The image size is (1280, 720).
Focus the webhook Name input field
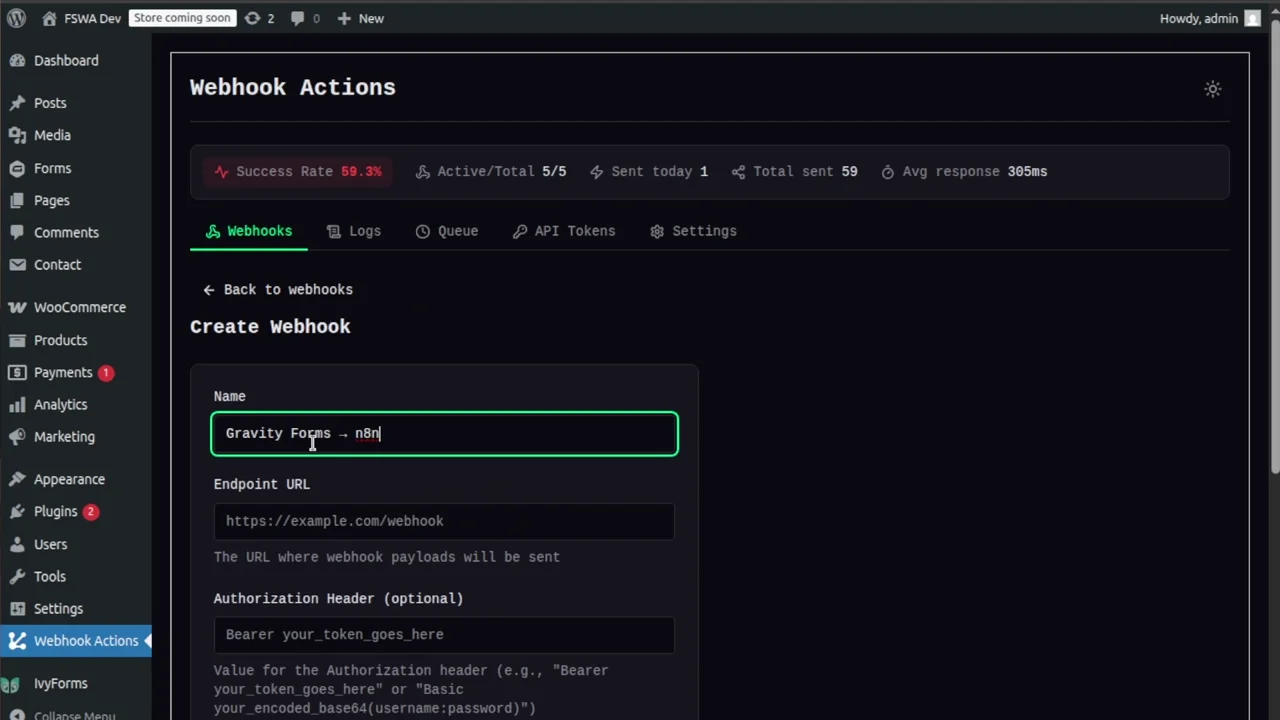point(444,434)
